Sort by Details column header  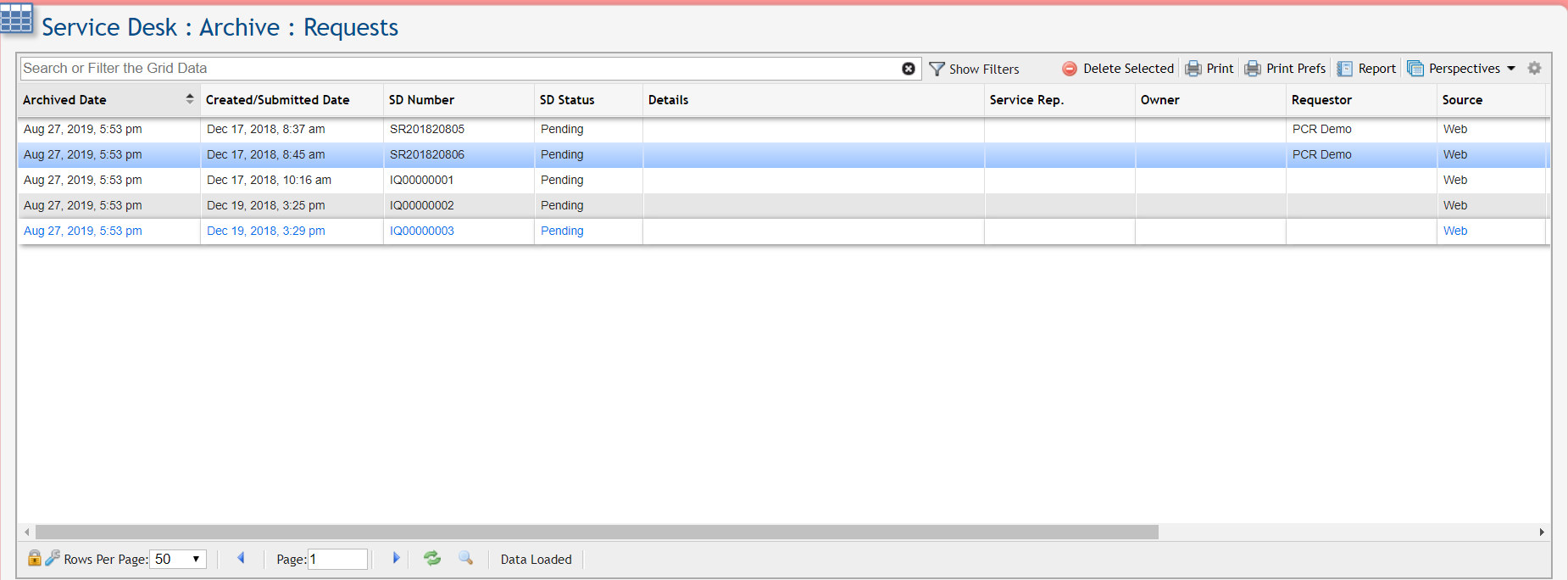pyautogui.click(x=814, y=100)
